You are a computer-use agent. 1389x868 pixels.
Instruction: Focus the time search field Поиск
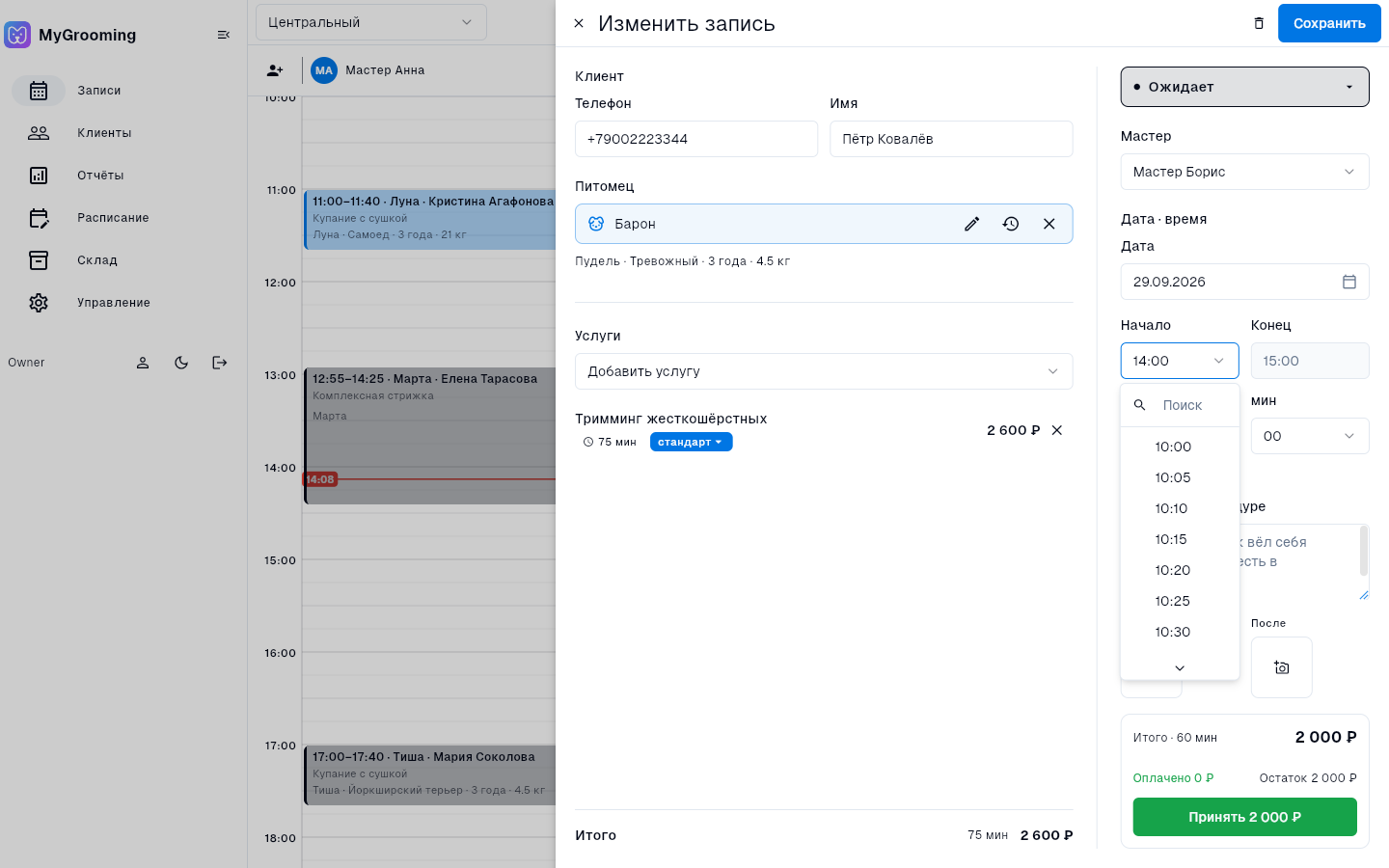pos(1196,405)
